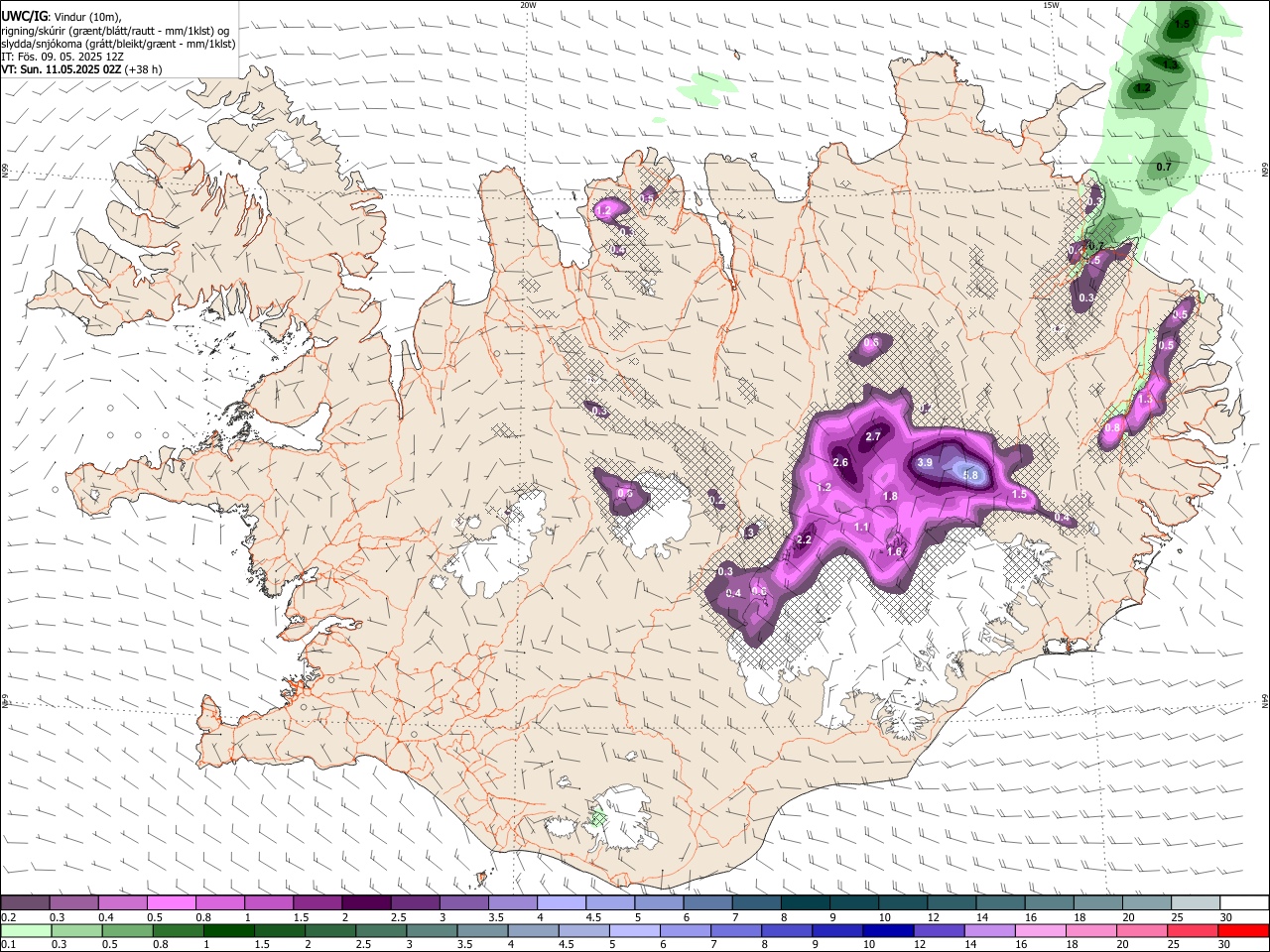The width and height of the screenshot is (1270, 952).
Task: Click the 20W longitude label
Action: (528, 5)
